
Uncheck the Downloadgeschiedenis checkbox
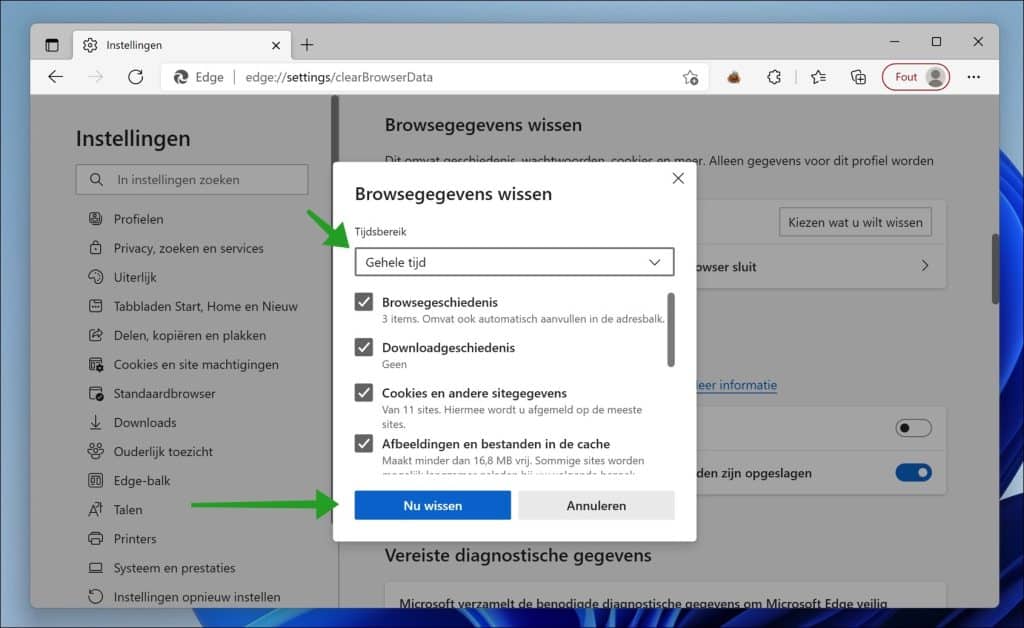(364, 347)
